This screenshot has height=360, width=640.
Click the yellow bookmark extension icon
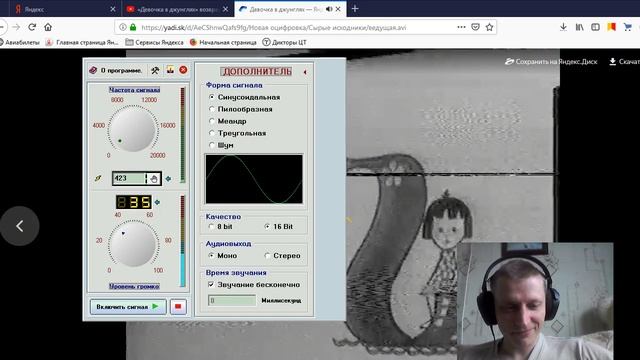[x=611, y=27]
